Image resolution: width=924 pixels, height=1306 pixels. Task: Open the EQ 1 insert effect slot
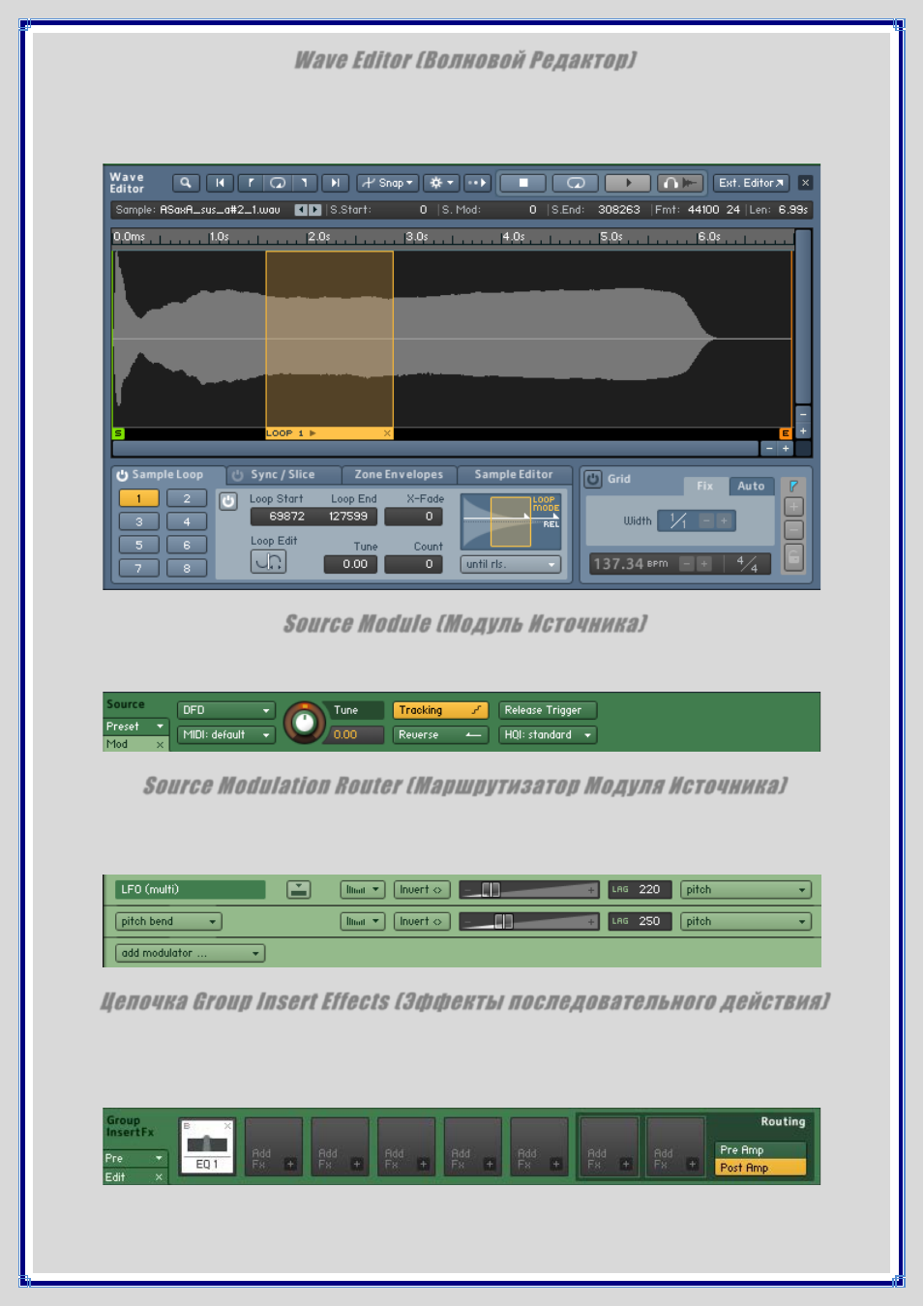[207, 1146]
